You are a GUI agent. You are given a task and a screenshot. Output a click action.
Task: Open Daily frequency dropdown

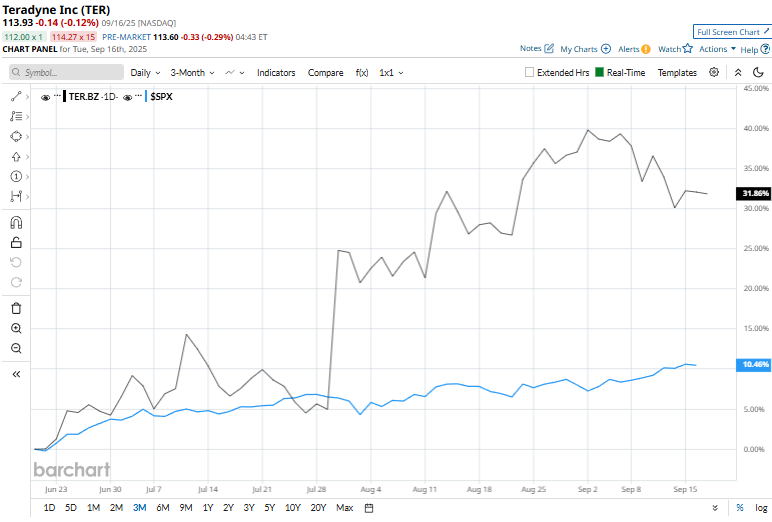pyautogui.click(x=145, y=72)
